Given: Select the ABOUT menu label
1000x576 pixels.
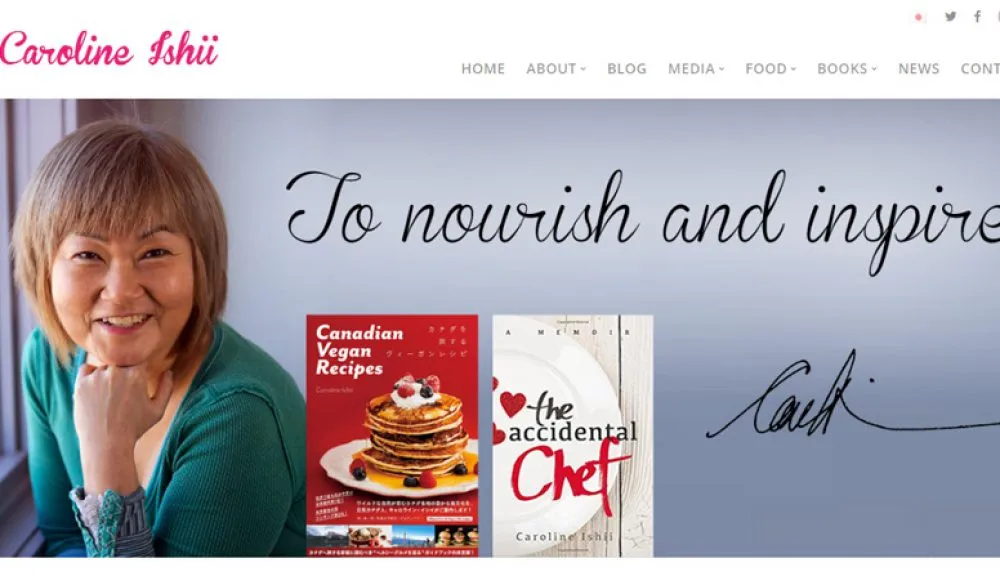Looking at the screenshot, I should (551, 68).
